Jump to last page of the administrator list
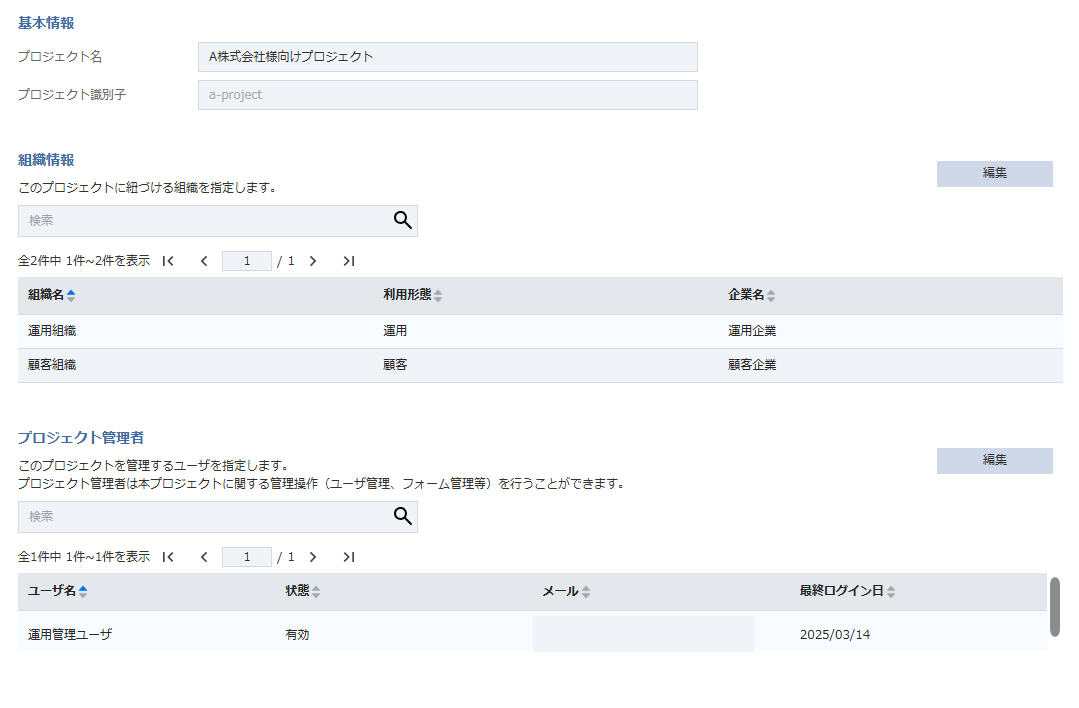 click(x=348, y=557)
